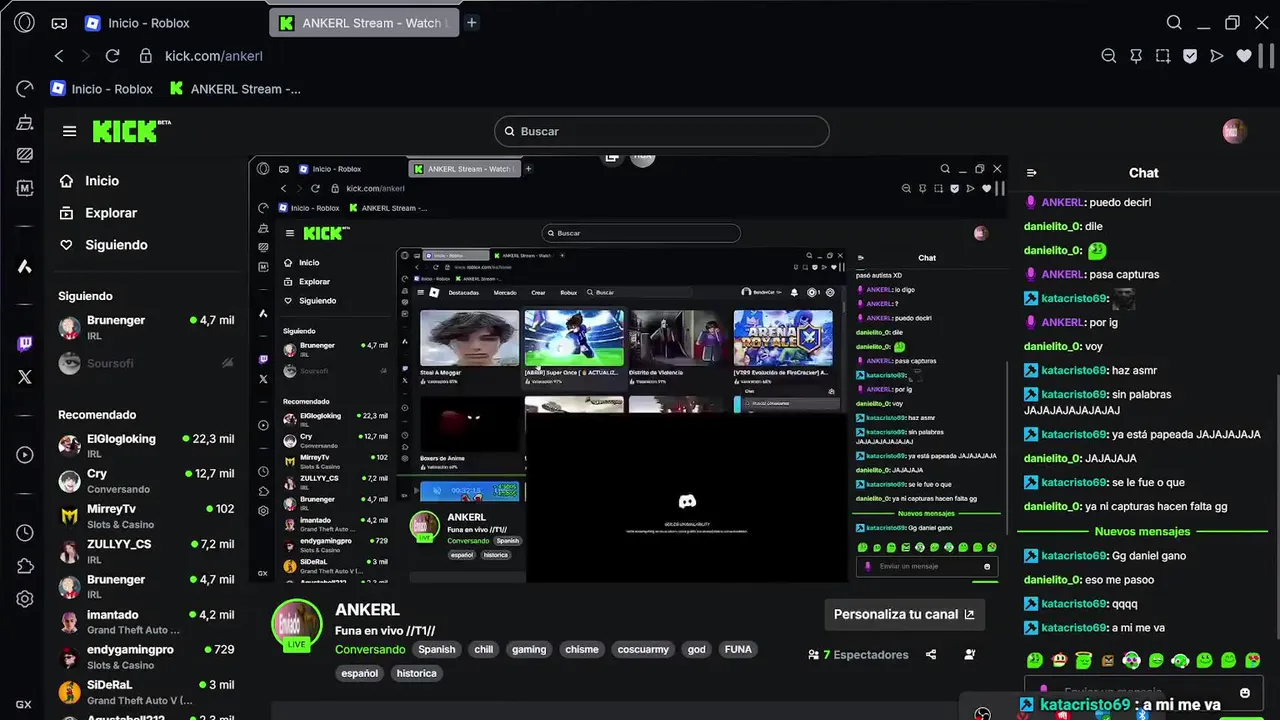
Task: Open the Aria AI icon in sidebar
Action: pyautogui.click(x=25, y=266)
